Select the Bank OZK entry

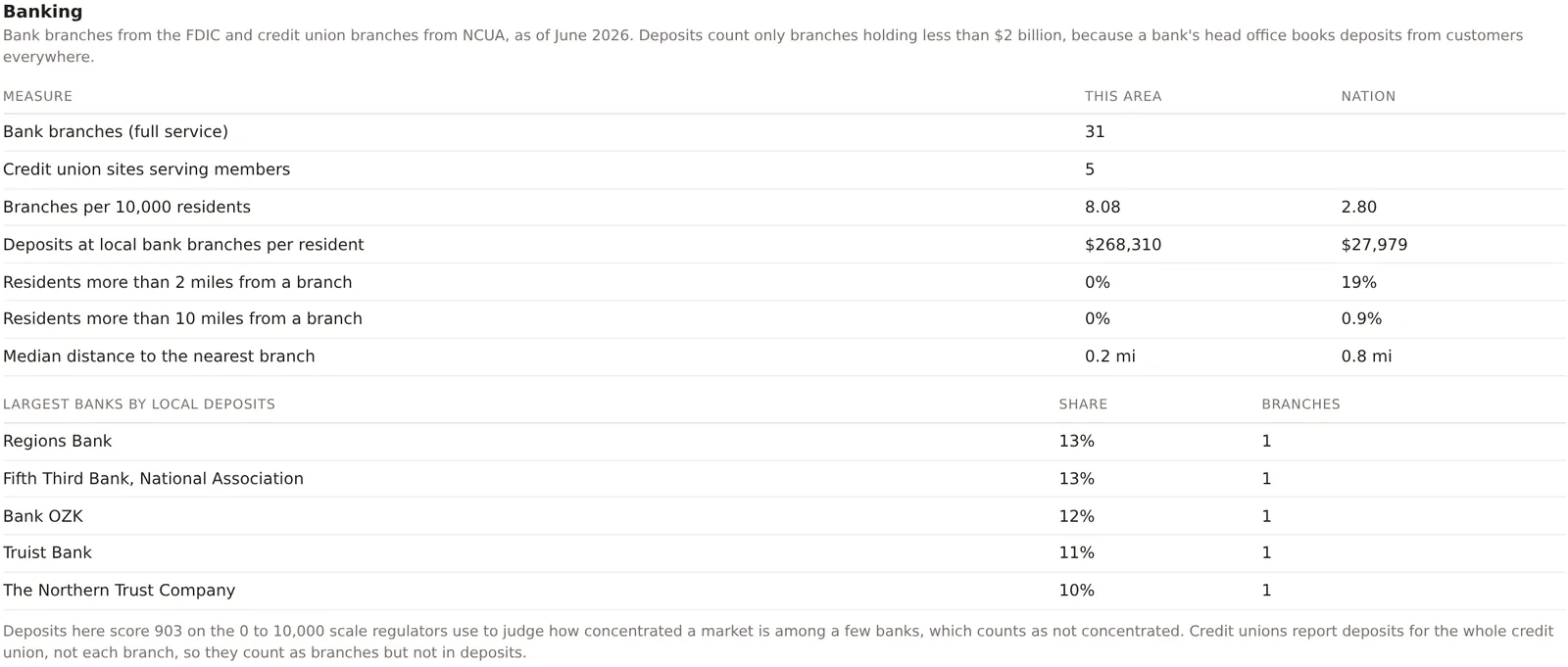[784, 516]
